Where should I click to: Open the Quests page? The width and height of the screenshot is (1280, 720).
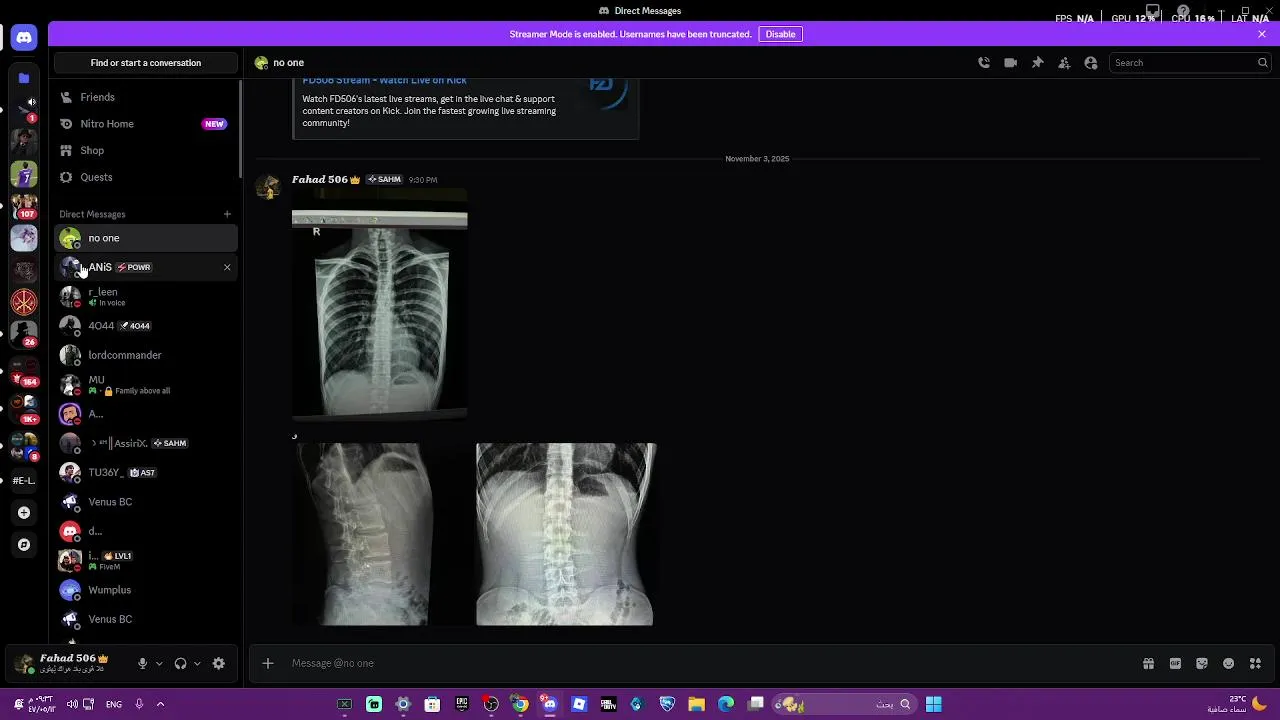coord(146,177)
